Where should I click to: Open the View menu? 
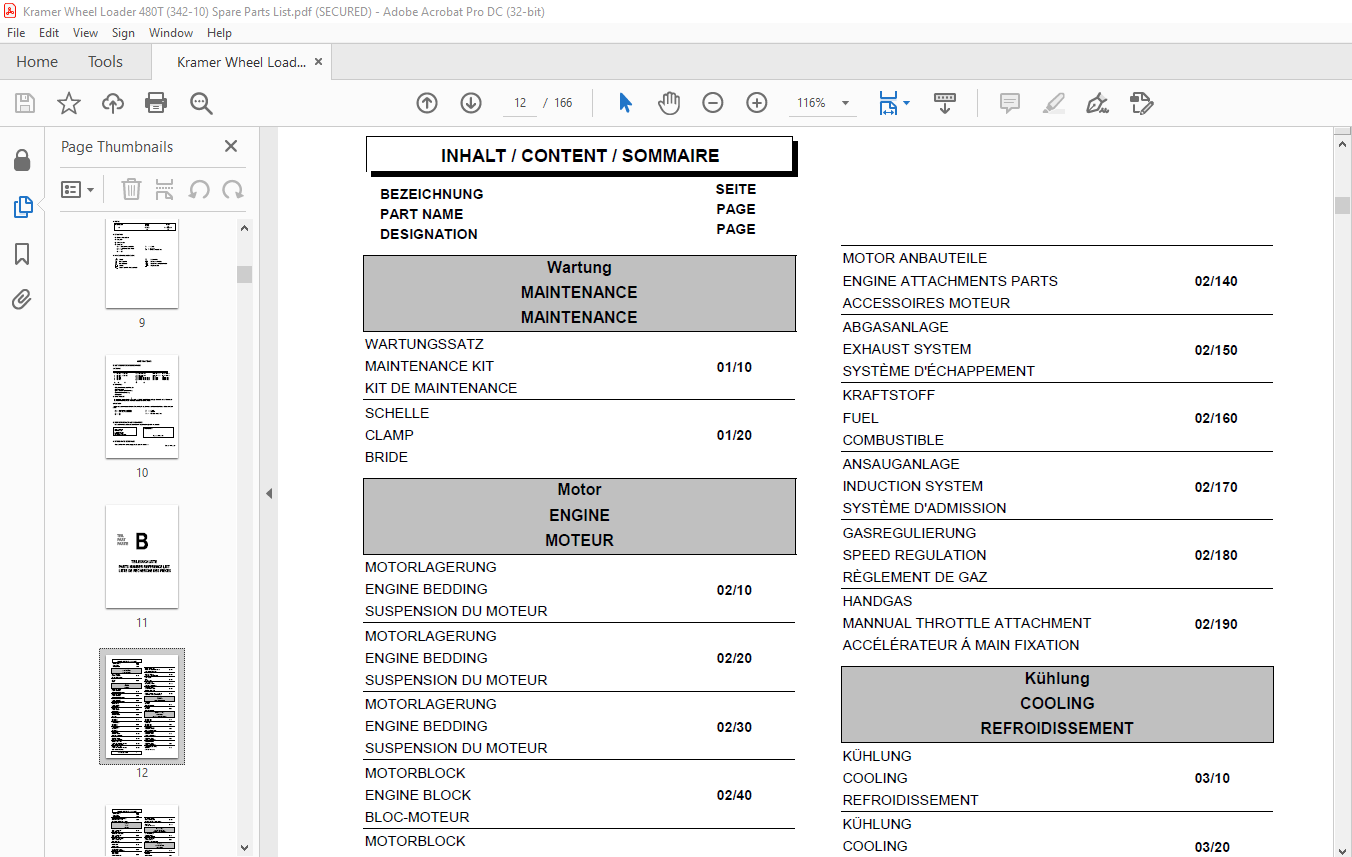(x=85, y=33)
